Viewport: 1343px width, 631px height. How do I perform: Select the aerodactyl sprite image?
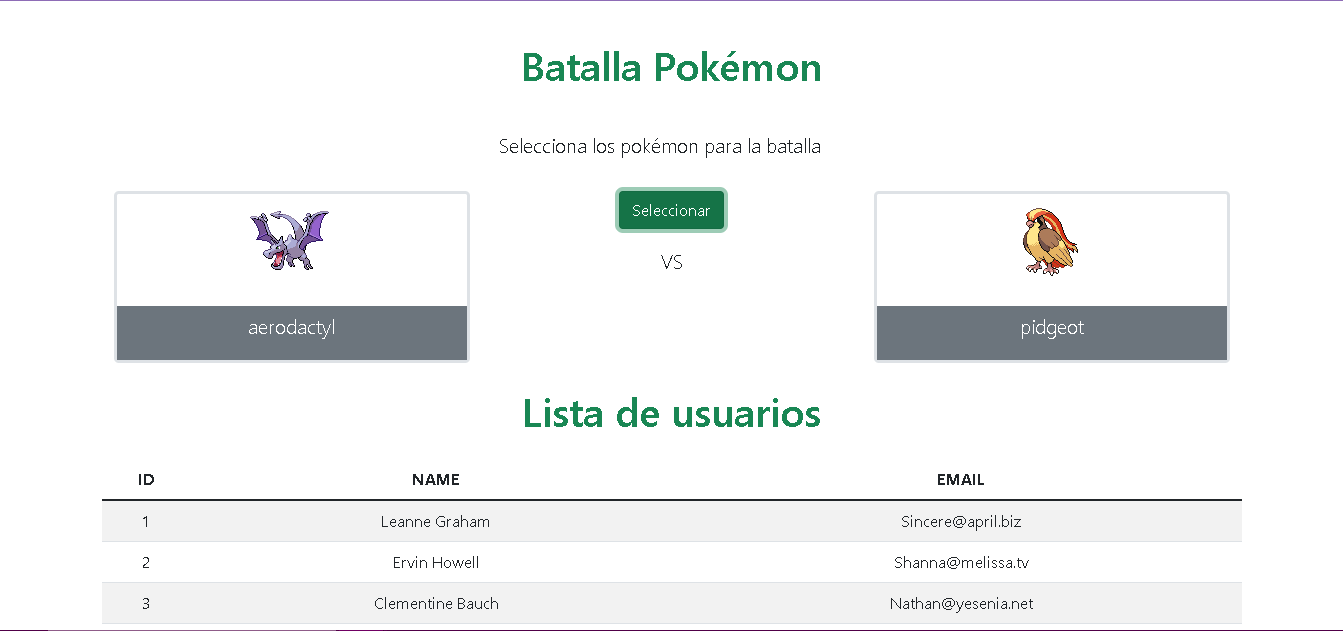290,240
